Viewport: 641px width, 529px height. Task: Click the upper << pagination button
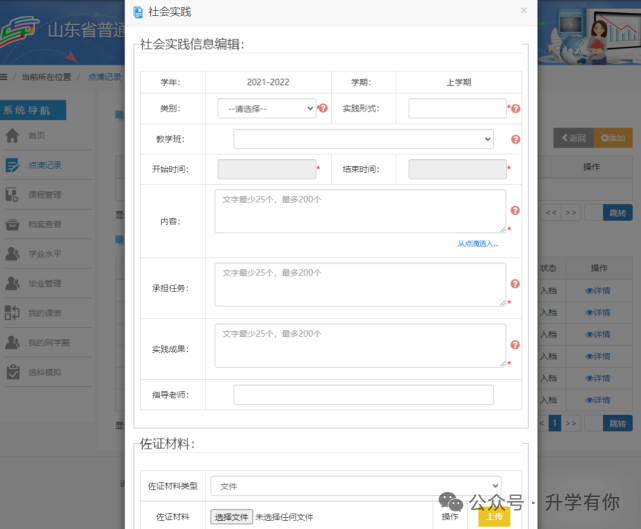point(551,213)
